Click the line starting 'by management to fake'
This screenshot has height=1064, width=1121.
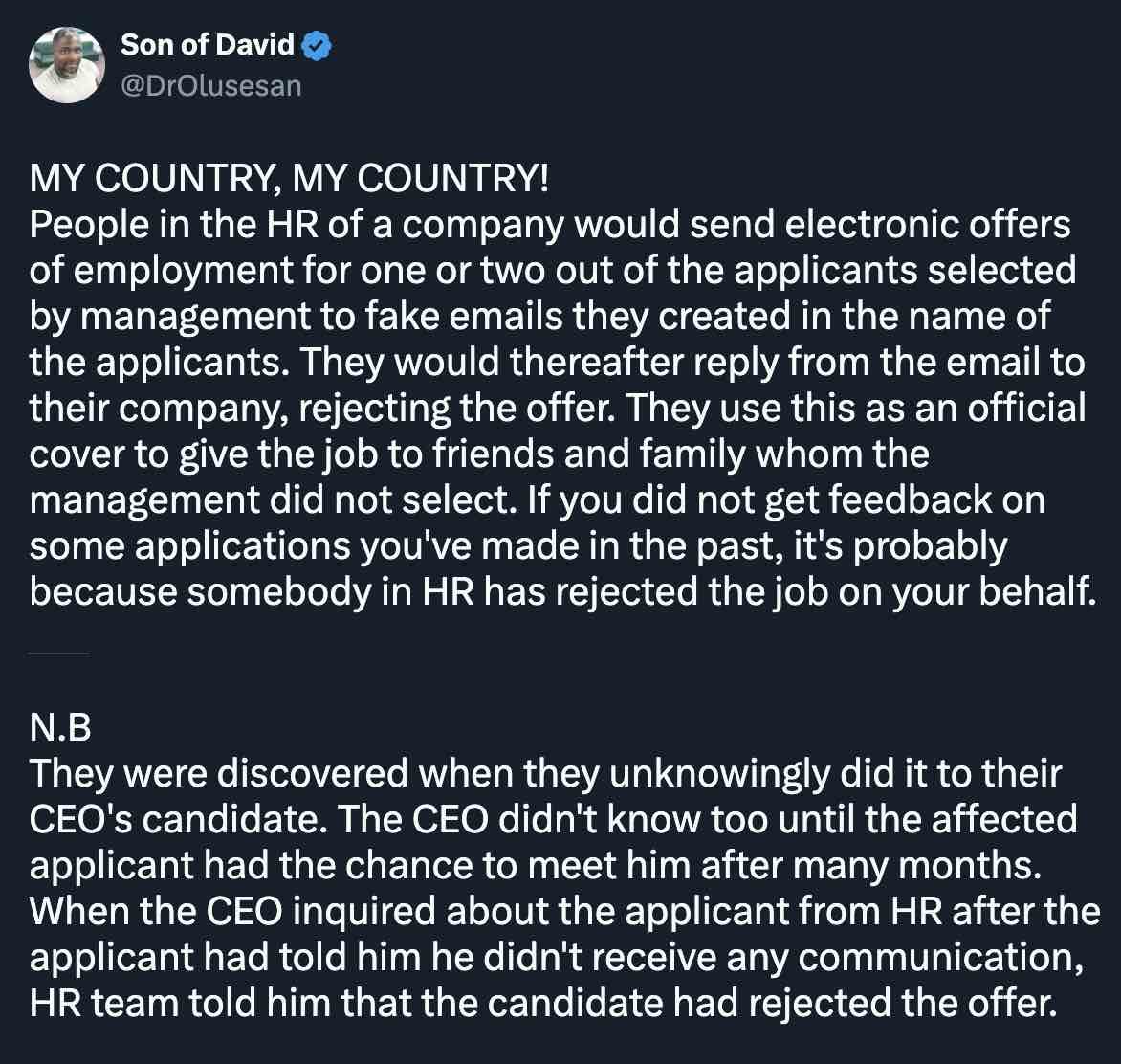[x=540, y=317]
